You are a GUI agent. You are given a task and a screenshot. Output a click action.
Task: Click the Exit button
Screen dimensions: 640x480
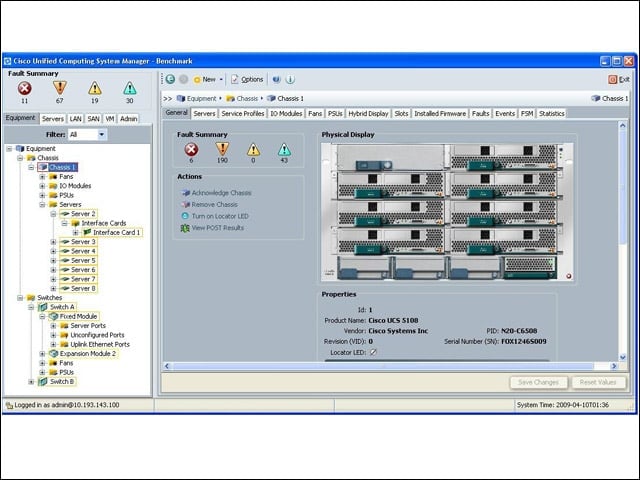[619, 80]
